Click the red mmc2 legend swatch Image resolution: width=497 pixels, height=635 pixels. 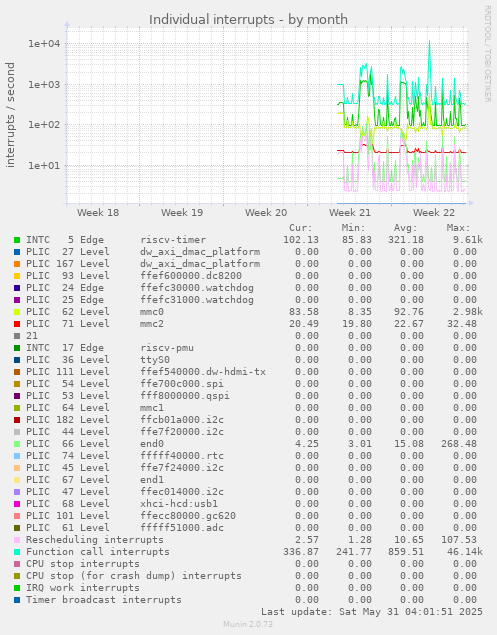[17, 324]
